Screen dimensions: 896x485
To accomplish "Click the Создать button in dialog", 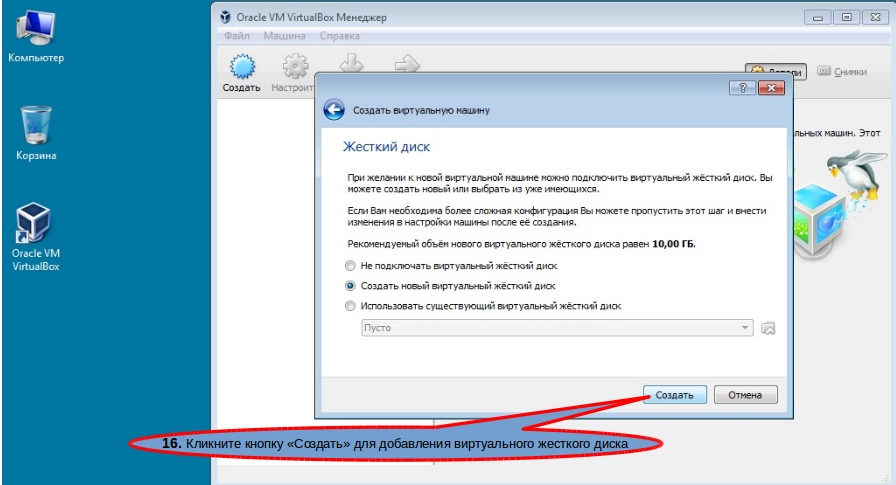I will pos(674,395).
